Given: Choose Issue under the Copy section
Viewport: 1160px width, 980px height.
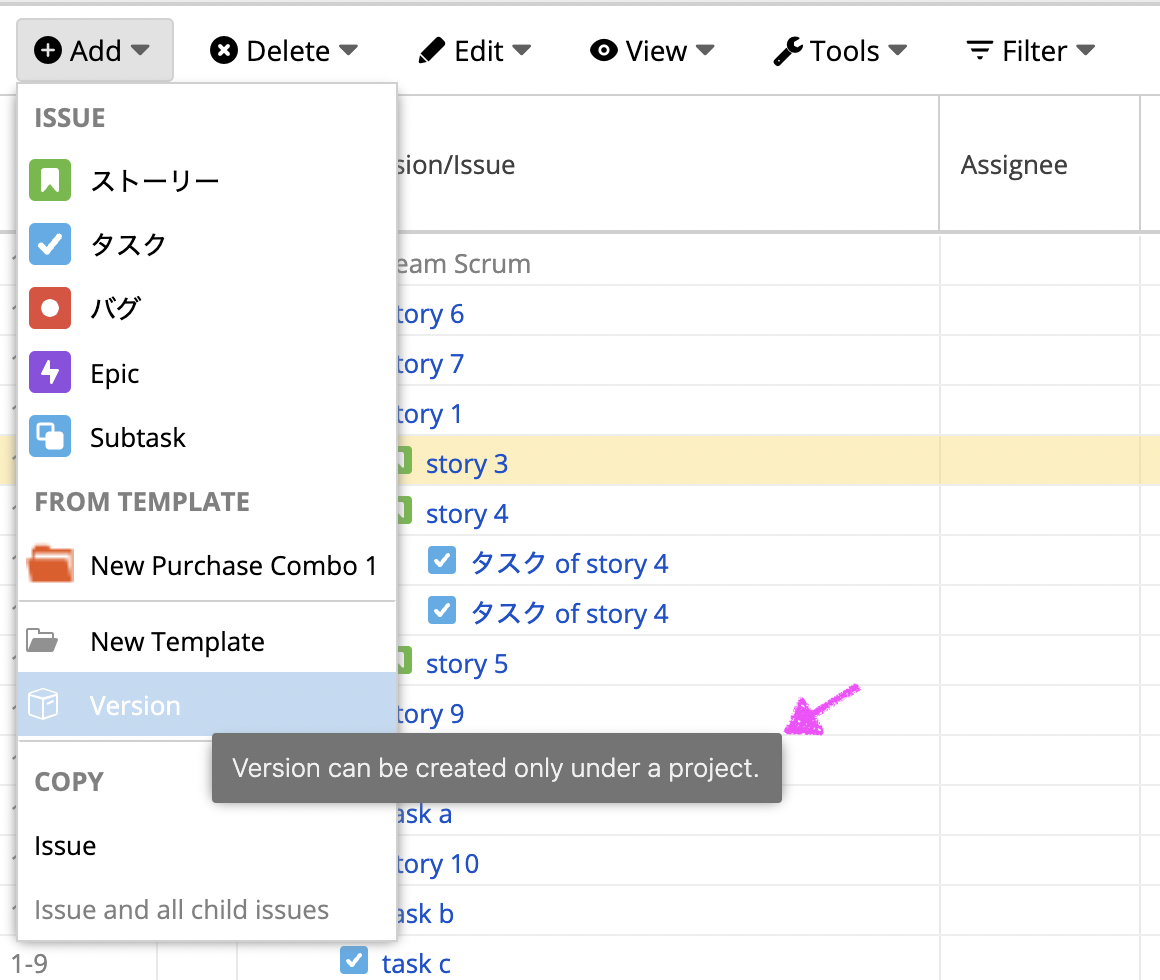Looking at the screenshot, I should click(x=65, y=846).
